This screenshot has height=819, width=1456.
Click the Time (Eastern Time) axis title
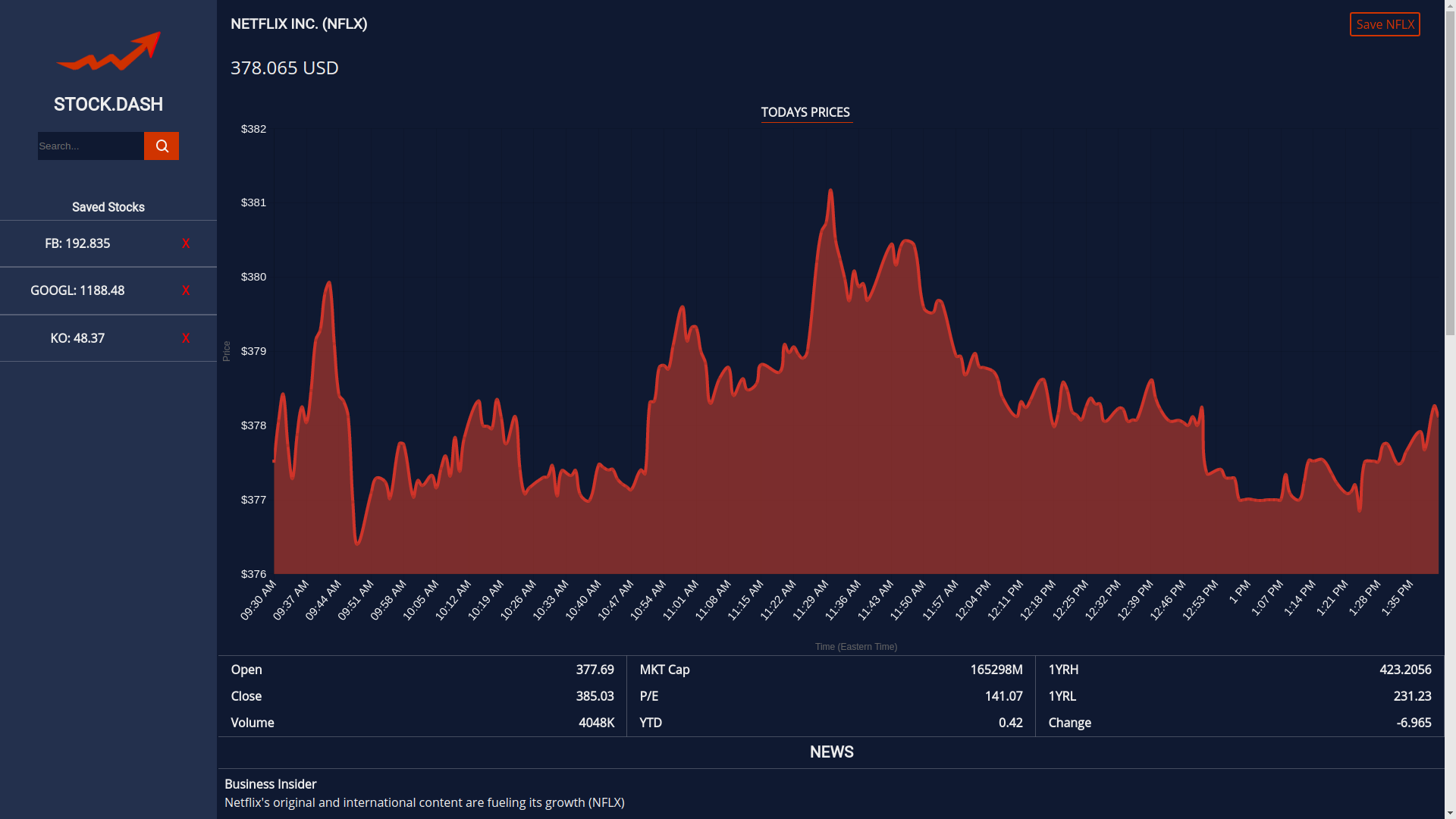pyautogui.click(x=855, y=647)
